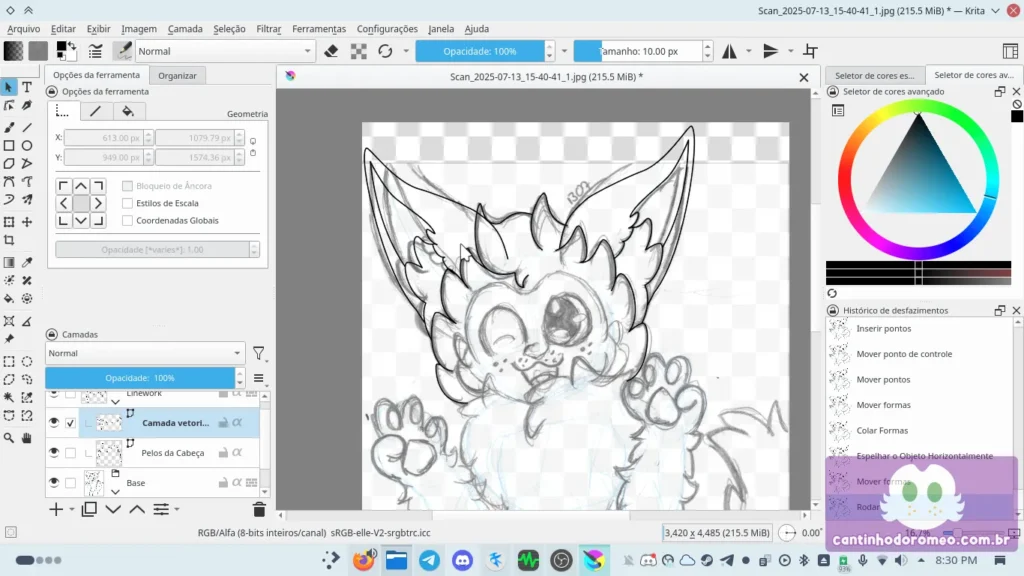Duplicate the current layer
This screenshot has height=576, width=1024.
pyautogui.click(x=89, y=509)
